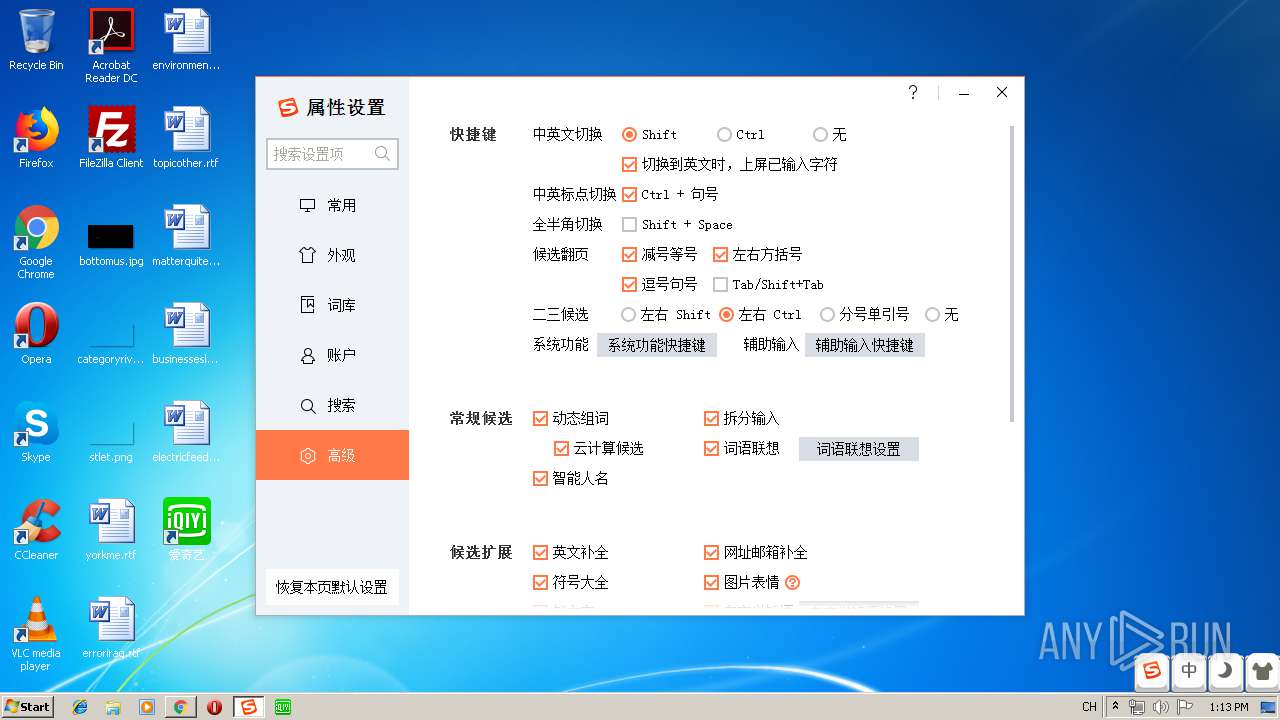Open topicother.rtf document on desktop
Image resolution: width=1280 pixels, height=720 pixels.
[x=186, y=138]
